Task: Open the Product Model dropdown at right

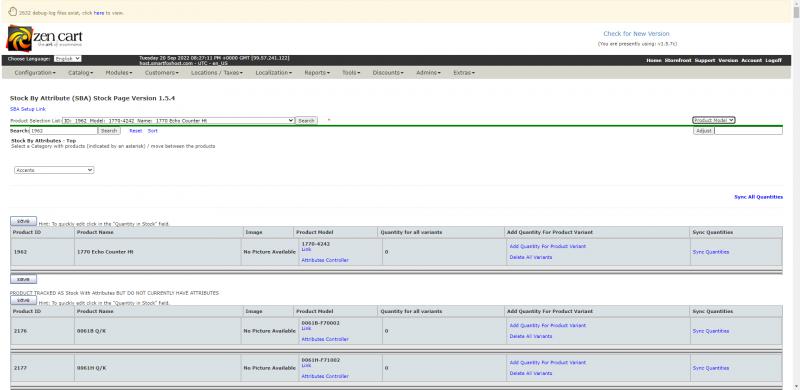Action: tap(713, 120)
